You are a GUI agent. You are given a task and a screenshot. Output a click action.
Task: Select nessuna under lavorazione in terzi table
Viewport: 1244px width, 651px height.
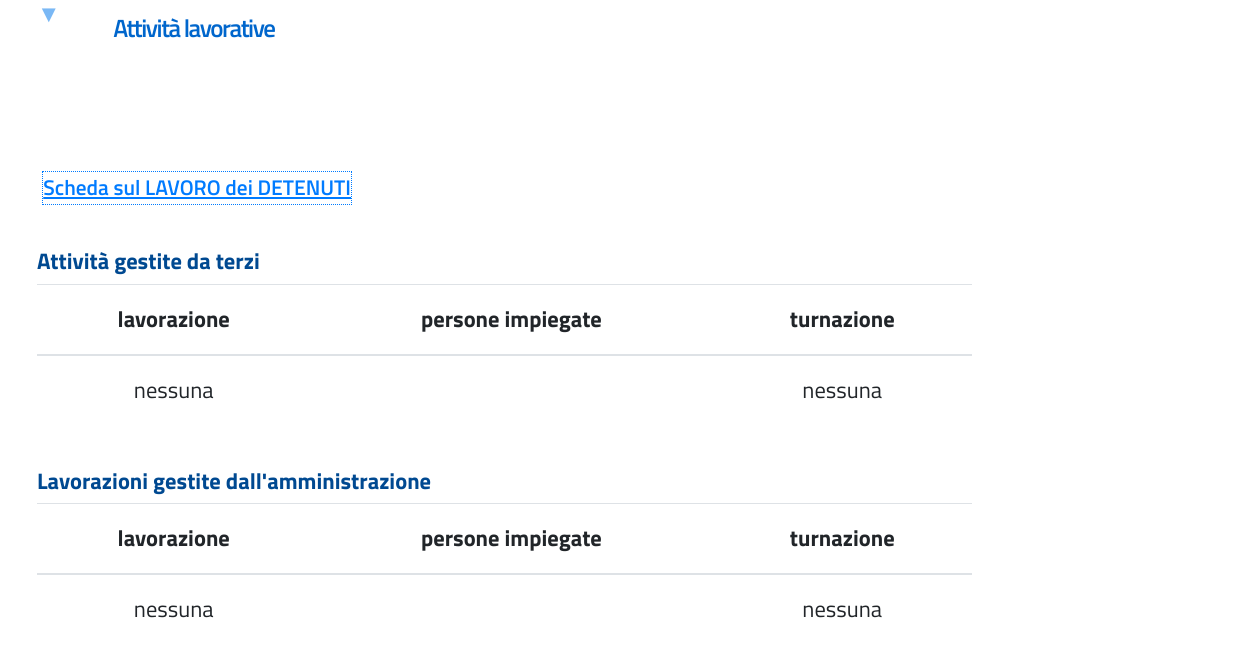click(x=174, y=391)
